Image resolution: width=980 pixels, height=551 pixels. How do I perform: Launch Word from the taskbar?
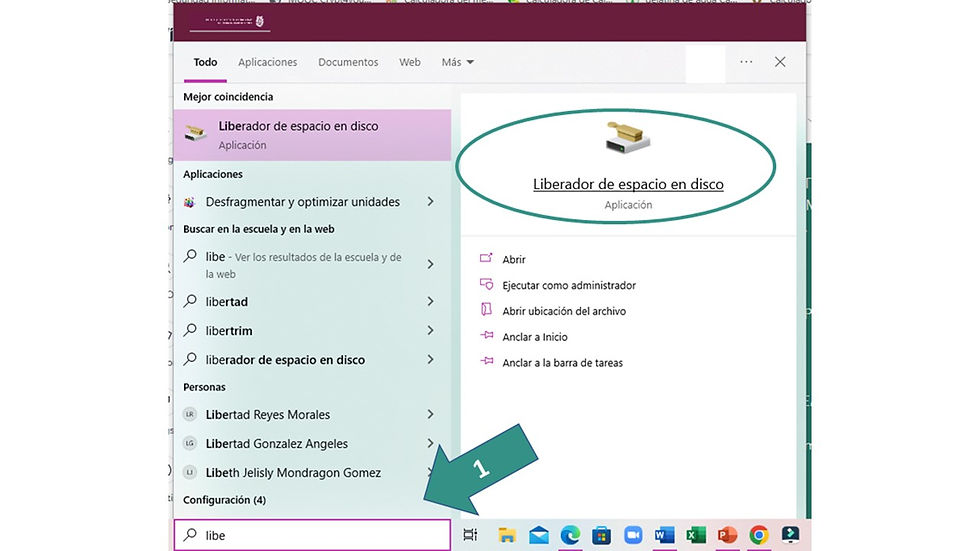click(x=664, y=535)
